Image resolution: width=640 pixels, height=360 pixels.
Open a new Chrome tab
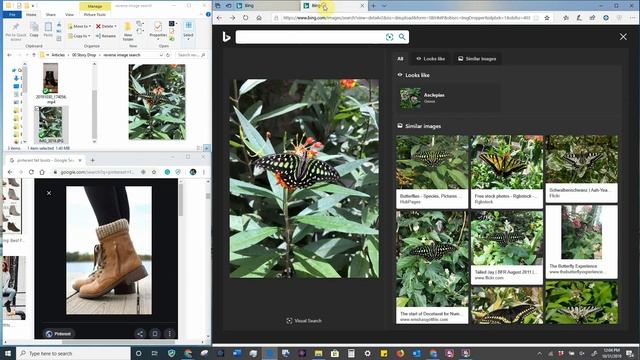(92, 160)
